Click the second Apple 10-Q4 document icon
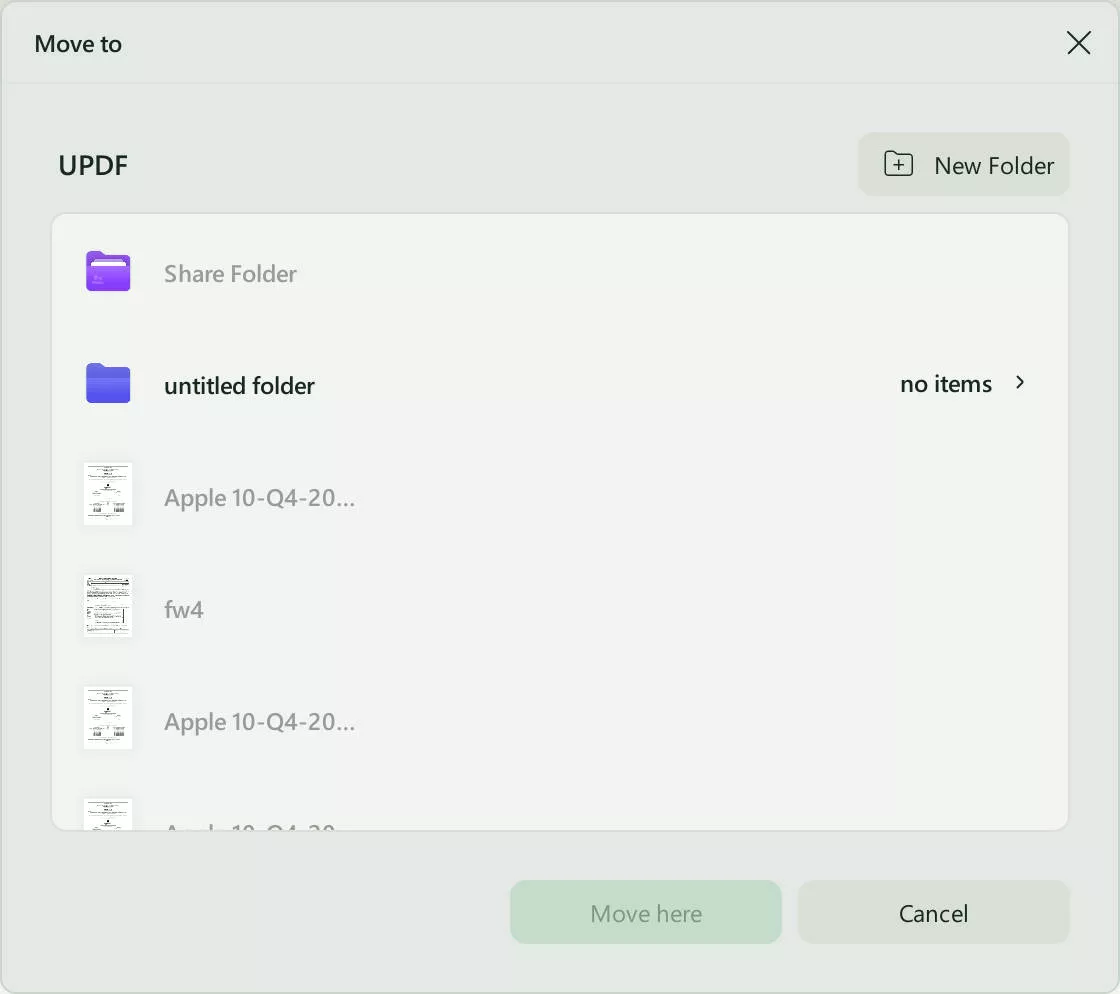 [107, 717]
